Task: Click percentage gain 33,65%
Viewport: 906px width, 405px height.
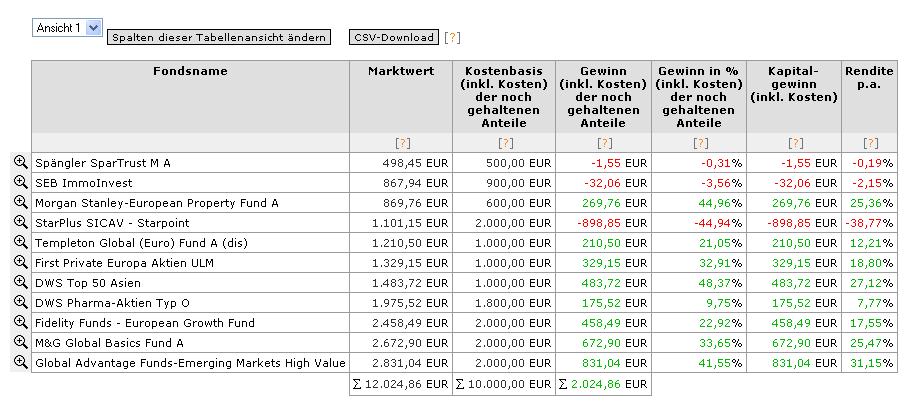Action: click(x=721, y=343)
